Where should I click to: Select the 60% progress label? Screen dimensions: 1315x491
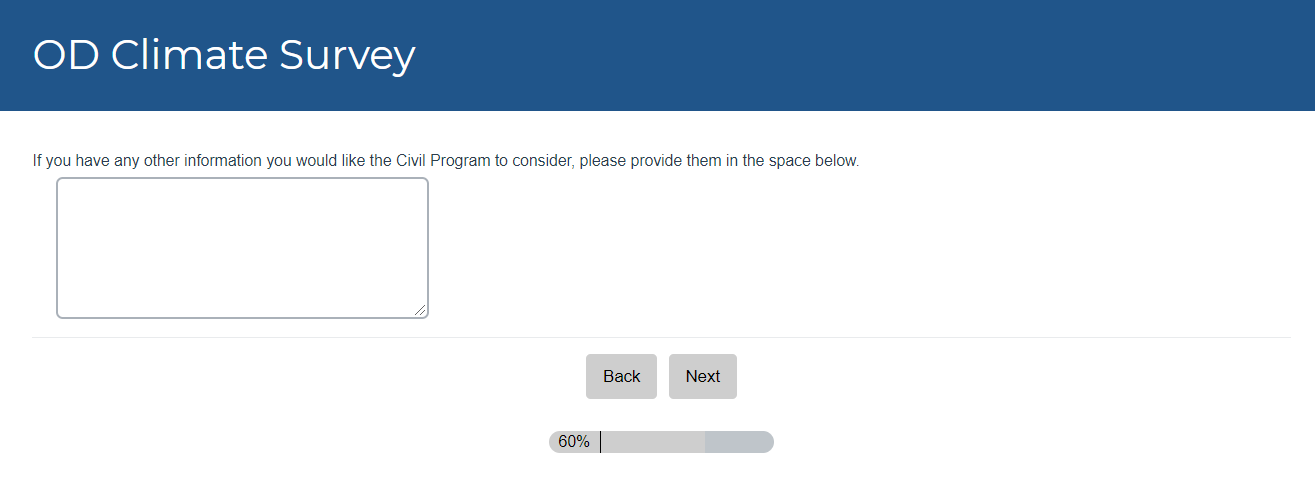(574, 442)
